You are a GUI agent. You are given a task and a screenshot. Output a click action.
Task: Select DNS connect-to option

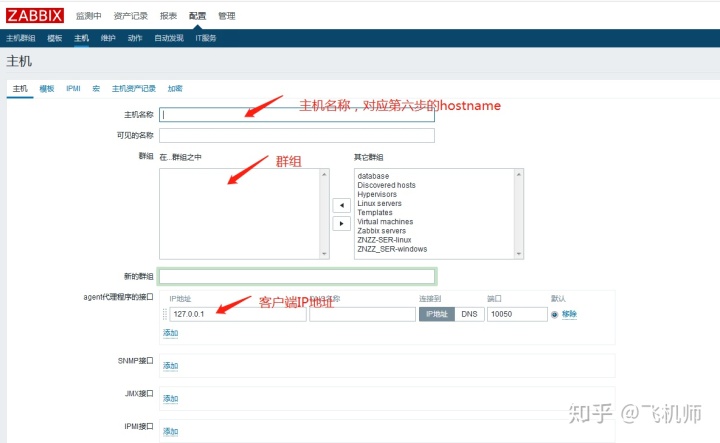(469, 314)
